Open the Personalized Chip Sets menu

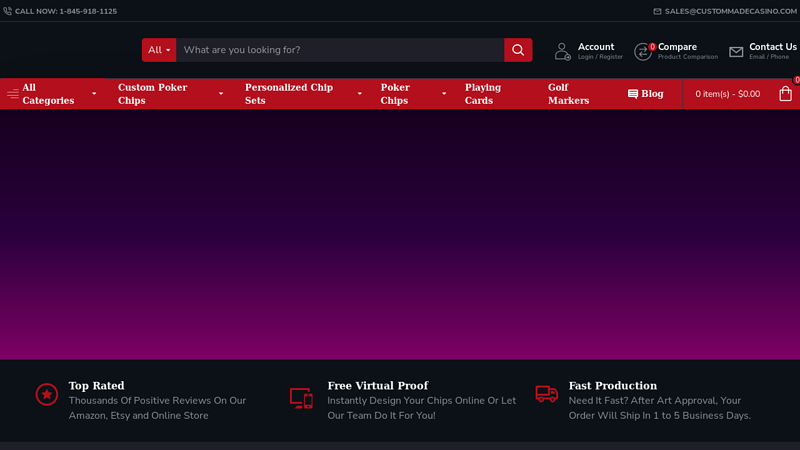pos(289,94)
